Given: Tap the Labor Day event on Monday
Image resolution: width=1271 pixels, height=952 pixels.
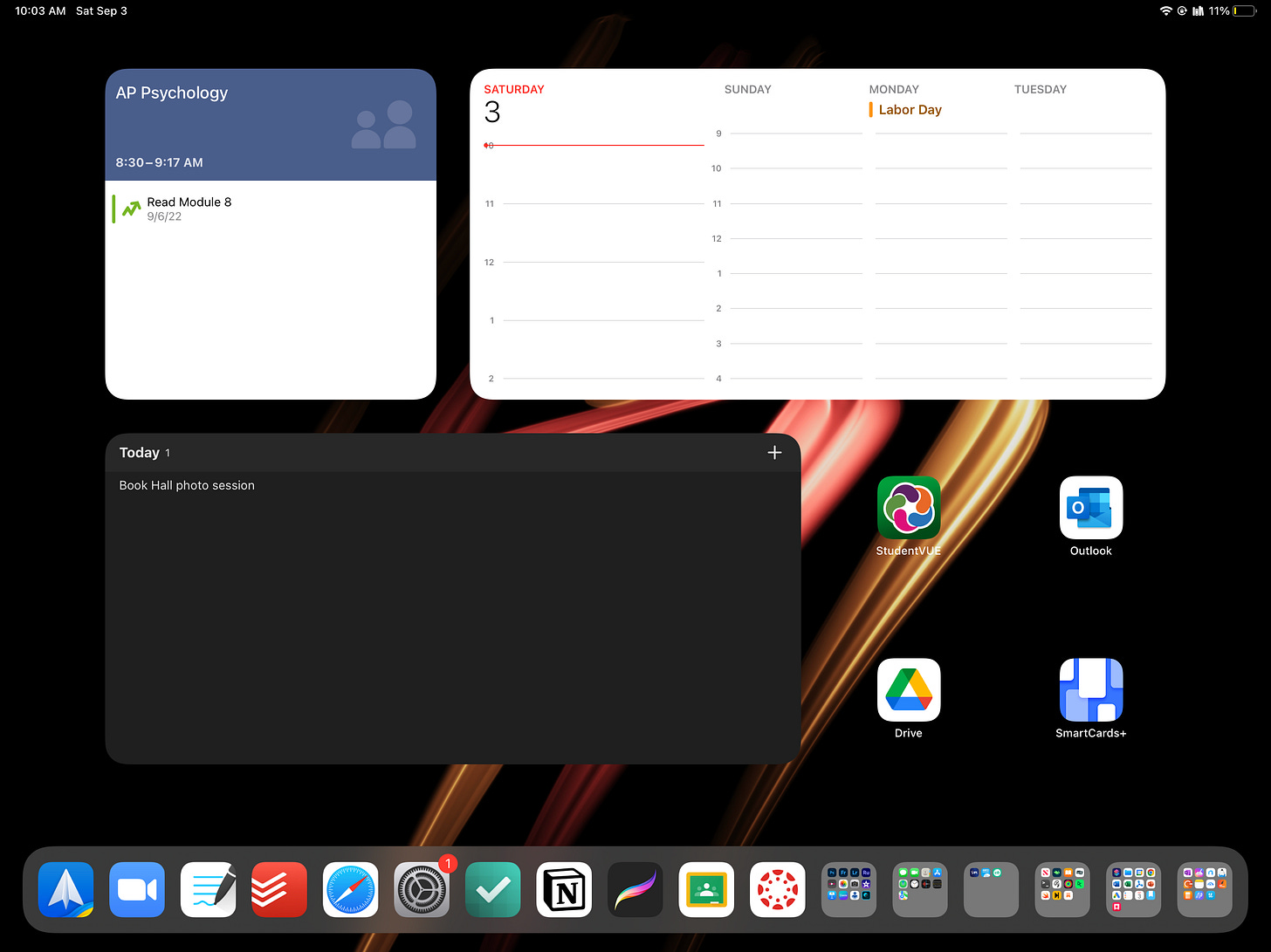Looking at the screenshot, I should tap(910, 109).
